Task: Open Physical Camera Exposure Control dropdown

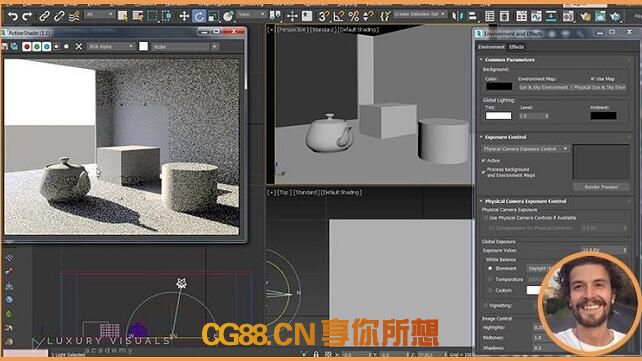Action: click(525, 149)
